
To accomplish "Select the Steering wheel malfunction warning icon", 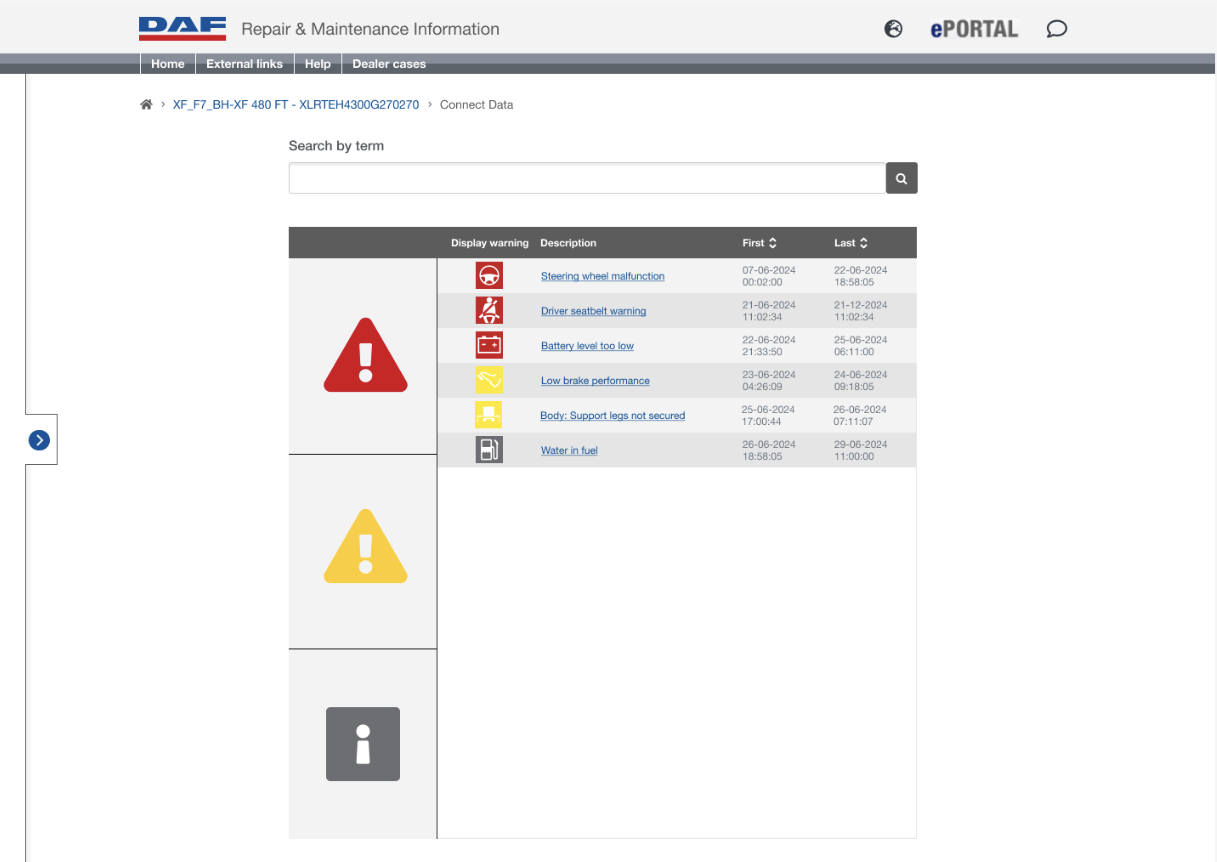I will coord(489,275).
